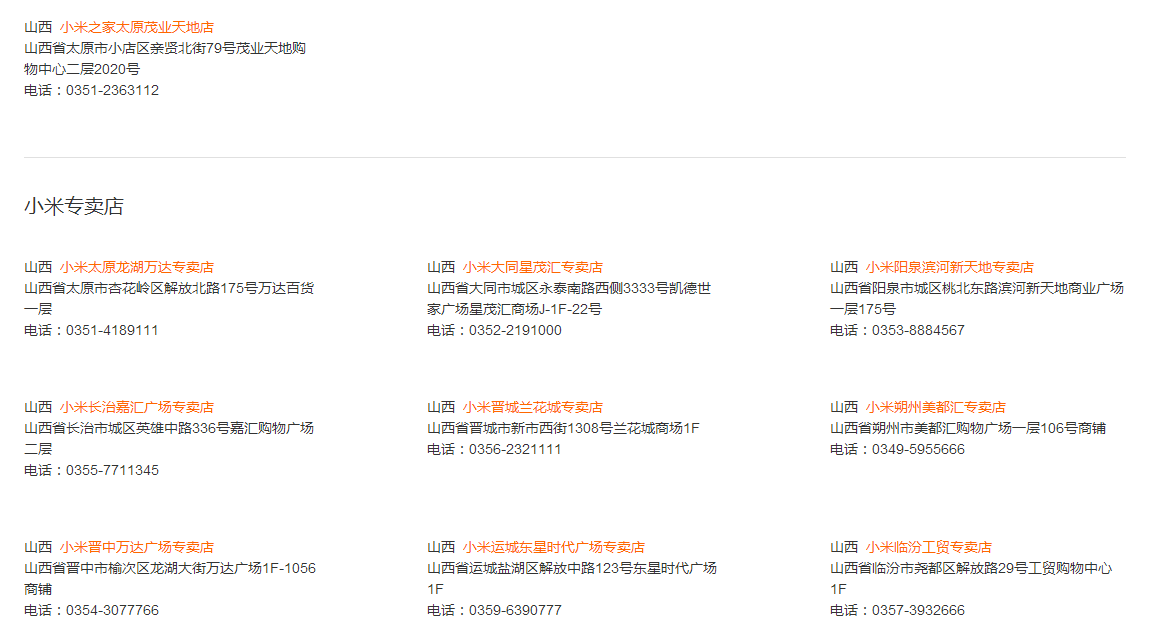1151x636 pixels.
Task: Click the phone number 0351-4189111
Action: point(112,330)
